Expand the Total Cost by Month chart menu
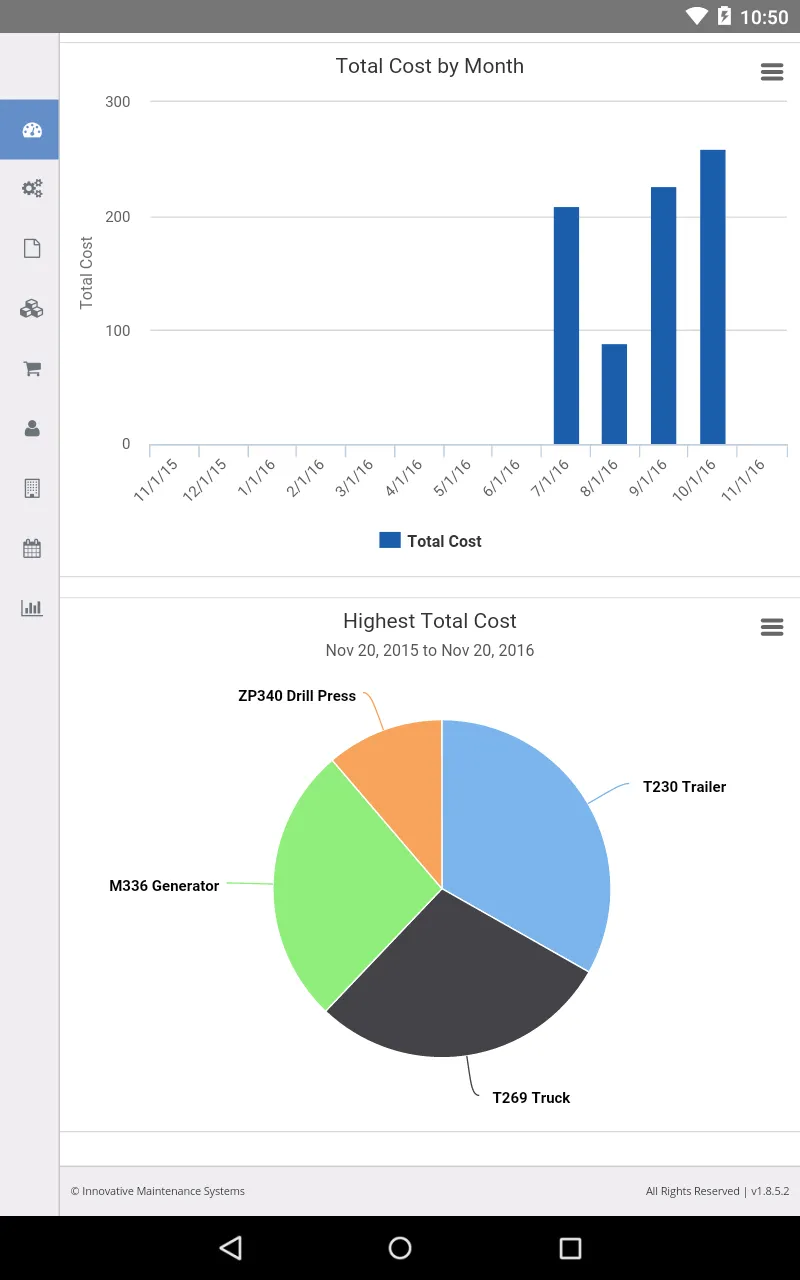This screenshot has width=800, height=1280. click(771, 72)
